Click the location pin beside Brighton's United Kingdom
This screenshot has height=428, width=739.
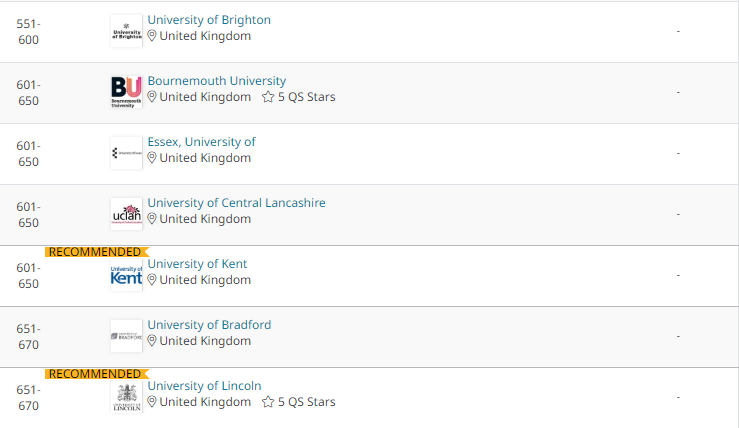[152, 36]
